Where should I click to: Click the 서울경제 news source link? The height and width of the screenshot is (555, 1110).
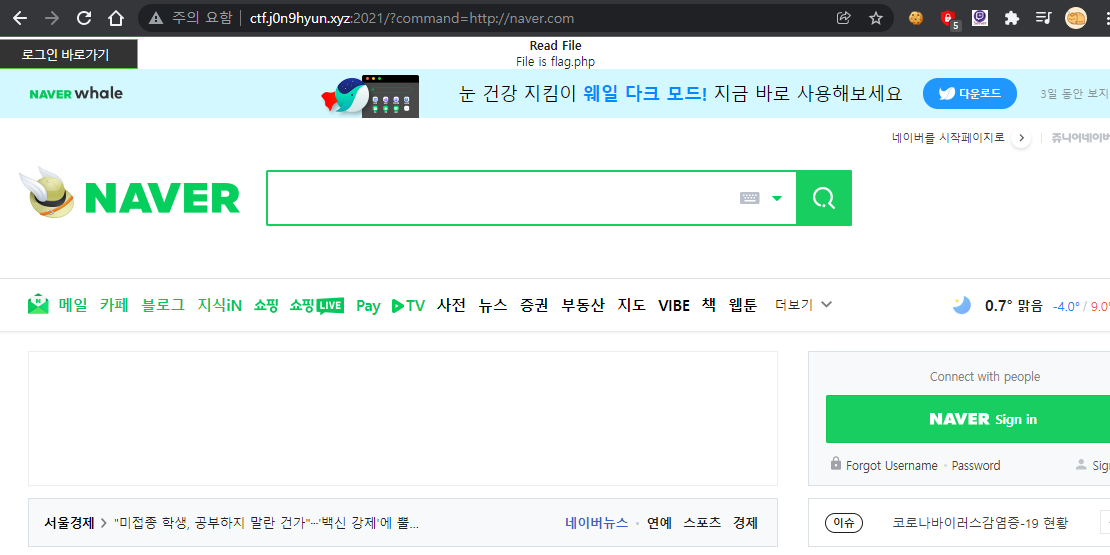point(69,523)
